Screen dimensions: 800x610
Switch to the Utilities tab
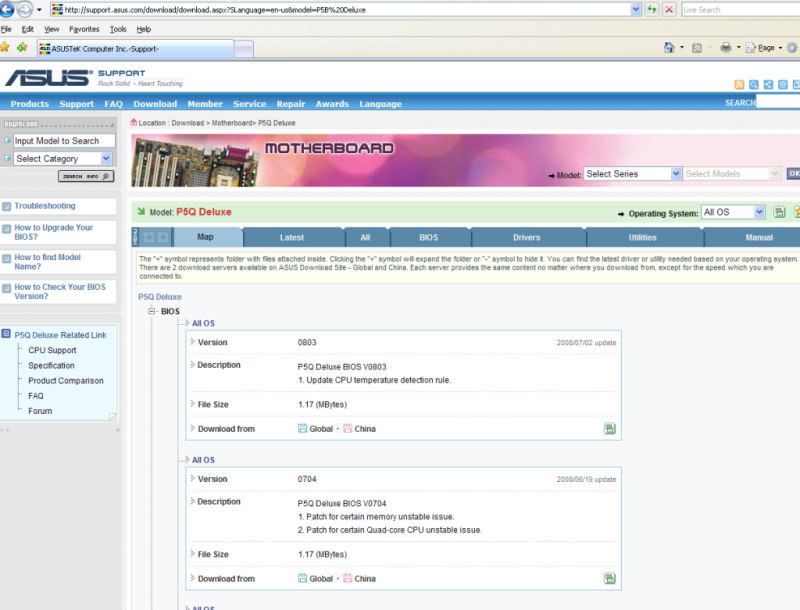coord(642,238)
